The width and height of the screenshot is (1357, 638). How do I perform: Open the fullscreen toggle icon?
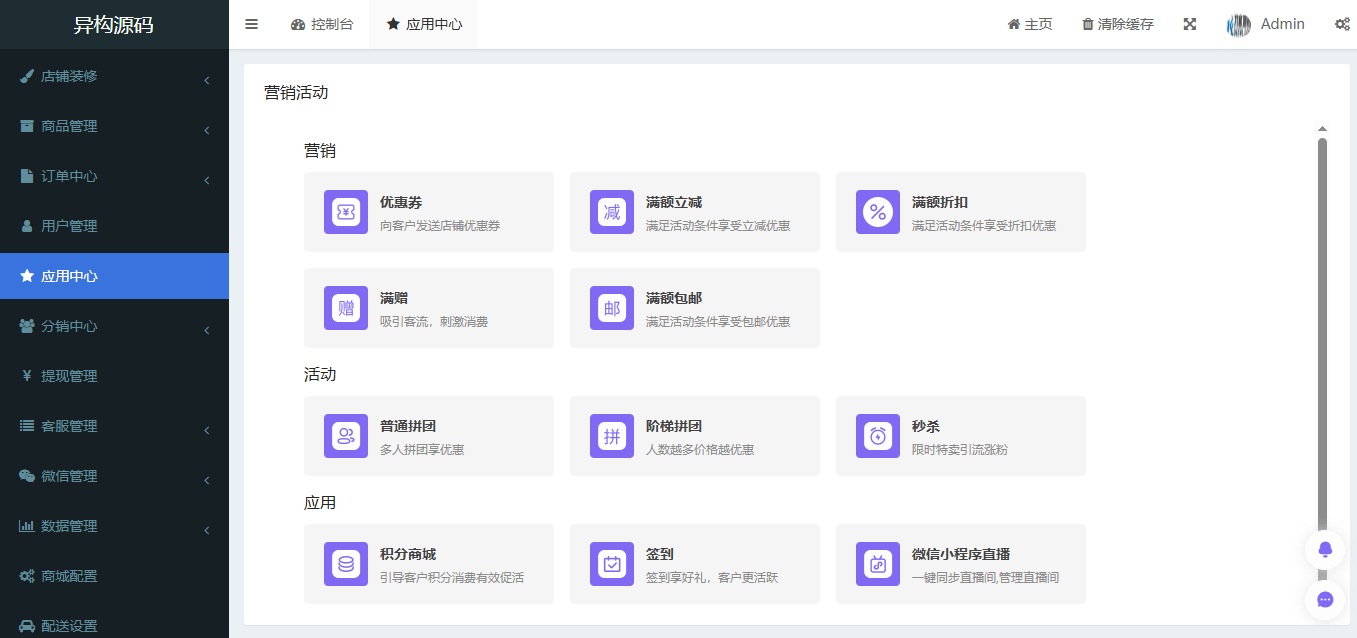(1189, 23)
